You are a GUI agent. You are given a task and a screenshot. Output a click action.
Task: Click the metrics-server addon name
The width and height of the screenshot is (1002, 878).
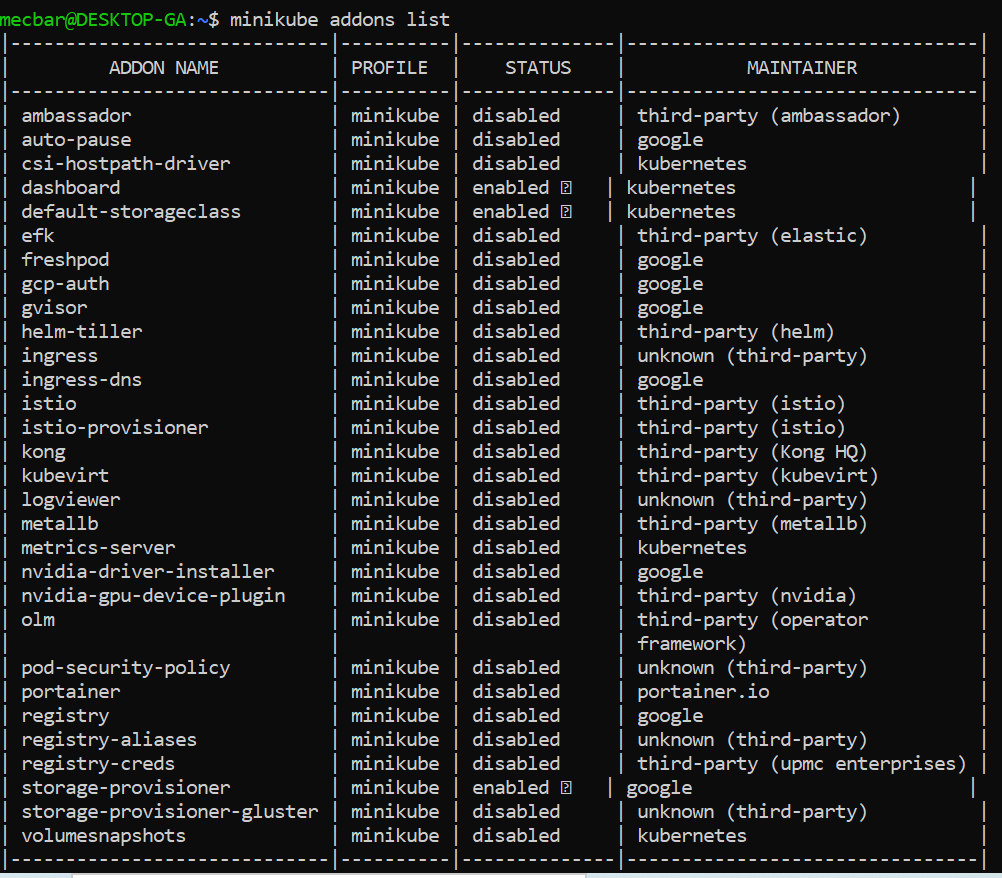click(98, 548)
